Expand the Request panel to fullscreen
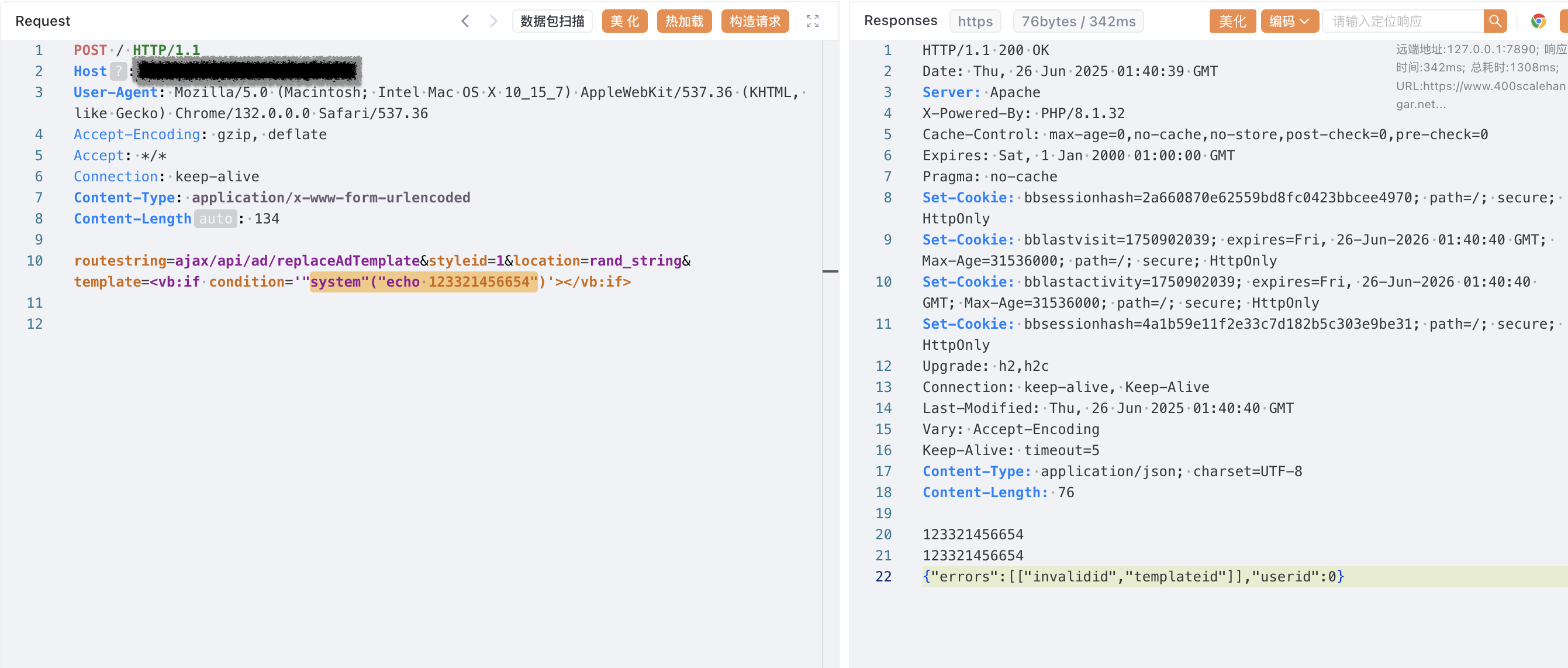The image size is (1568, 668). click(812, 21)
